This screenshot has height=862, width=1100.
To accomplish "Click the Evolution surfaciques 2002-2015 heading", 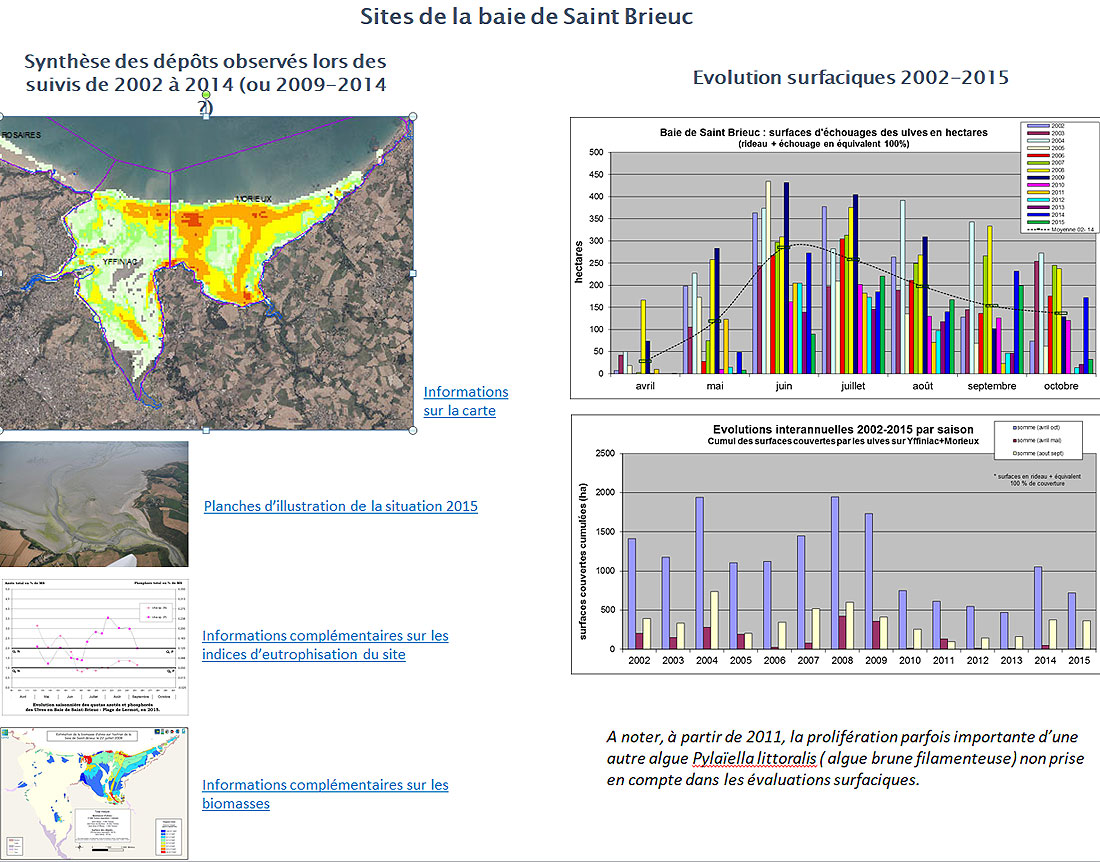I will coord(850,77).
